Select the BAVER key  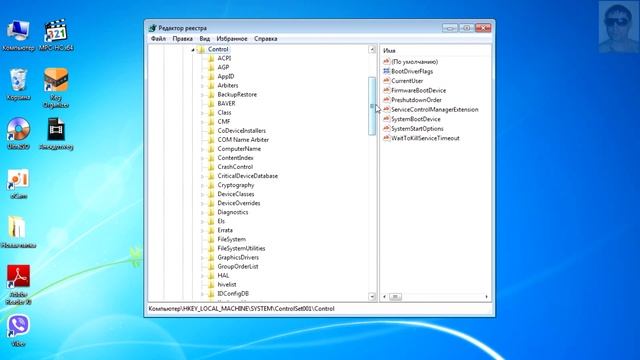226,104
